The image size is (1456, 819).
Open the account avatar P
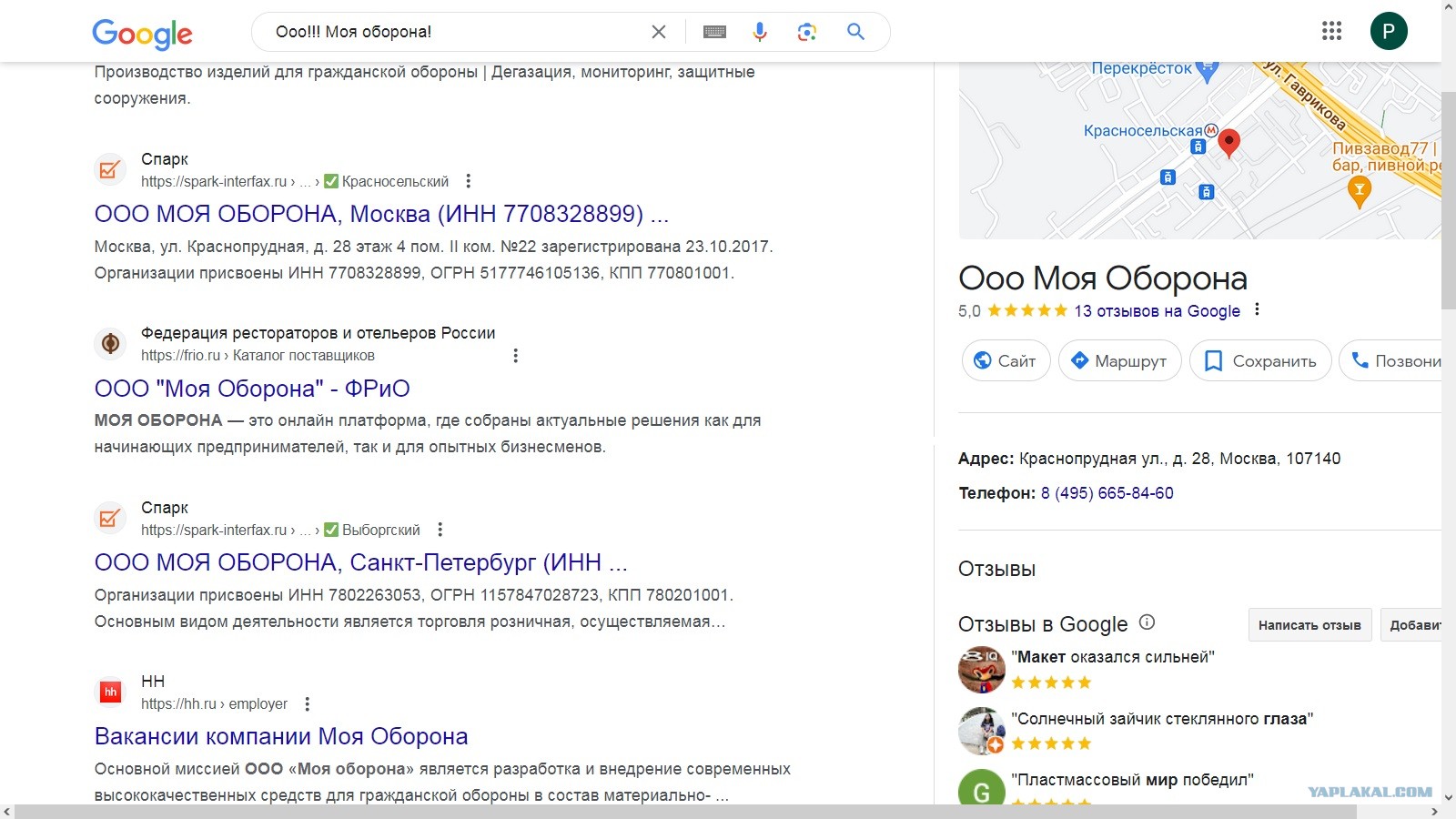[x=1389, y=31]
